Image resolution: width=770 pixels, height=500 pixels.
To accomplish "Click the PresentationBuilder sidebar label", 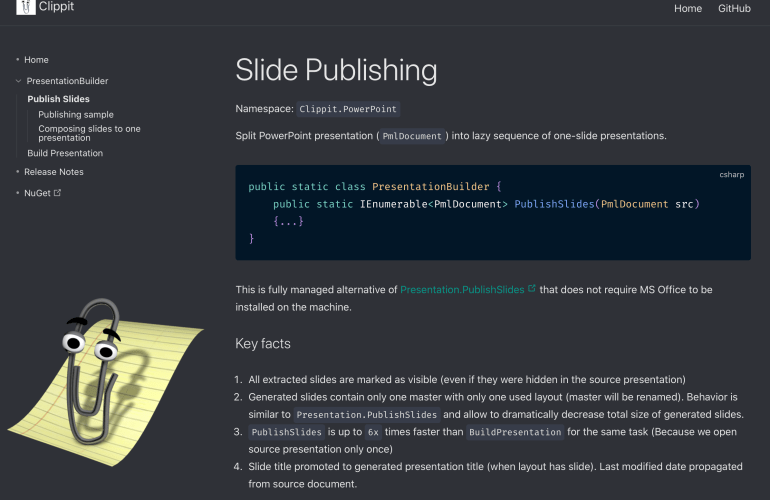I will (x=67, y=81).
